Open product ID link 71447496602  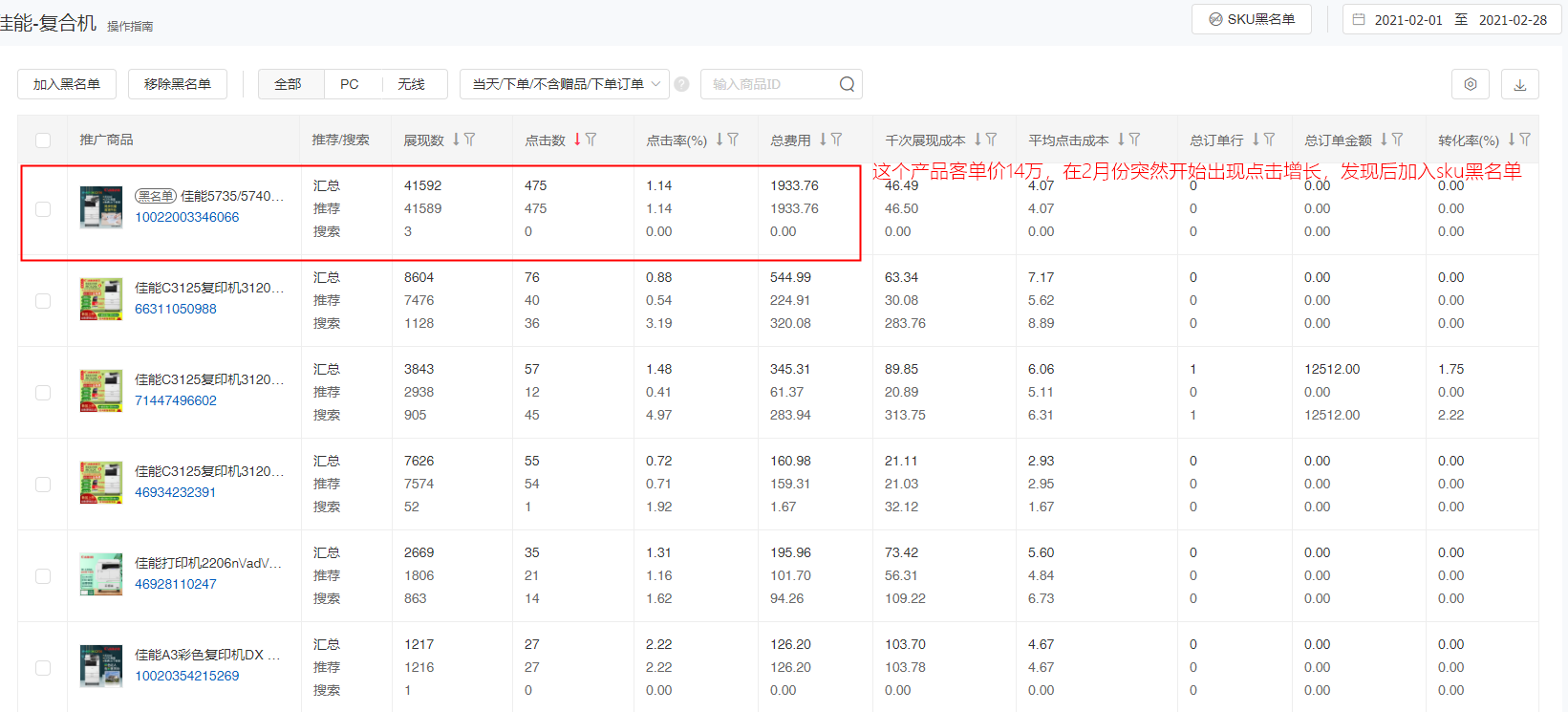pyautogui.click(x=175, y=400)
